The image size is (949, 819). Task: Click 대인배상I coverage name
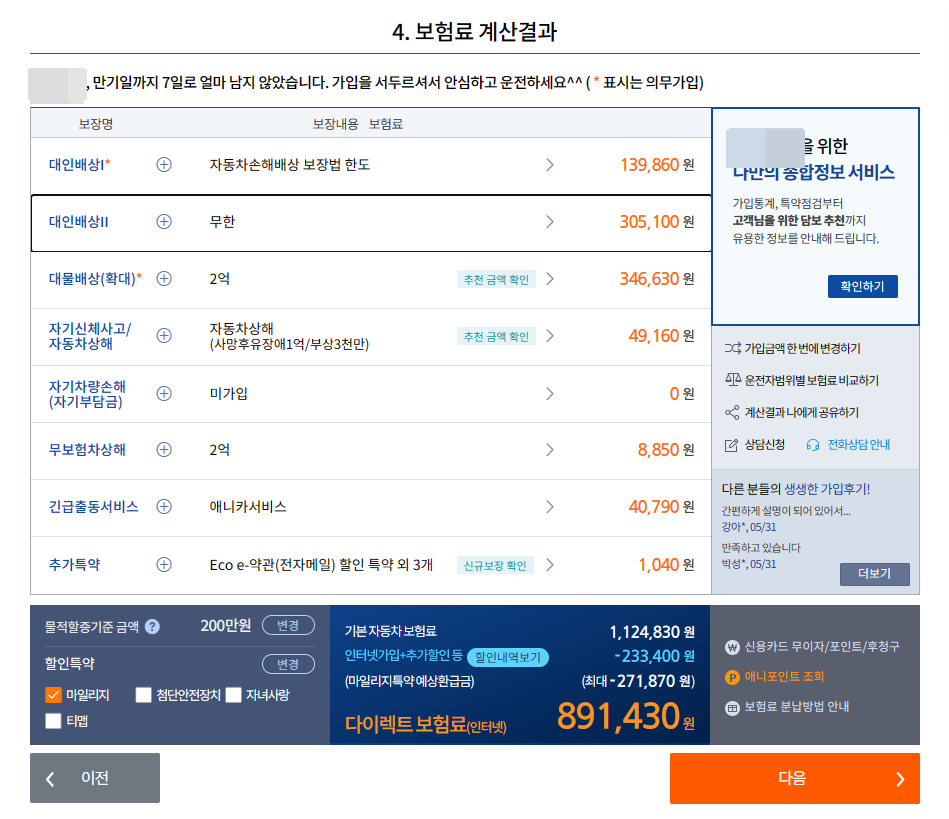coord(79,165)
